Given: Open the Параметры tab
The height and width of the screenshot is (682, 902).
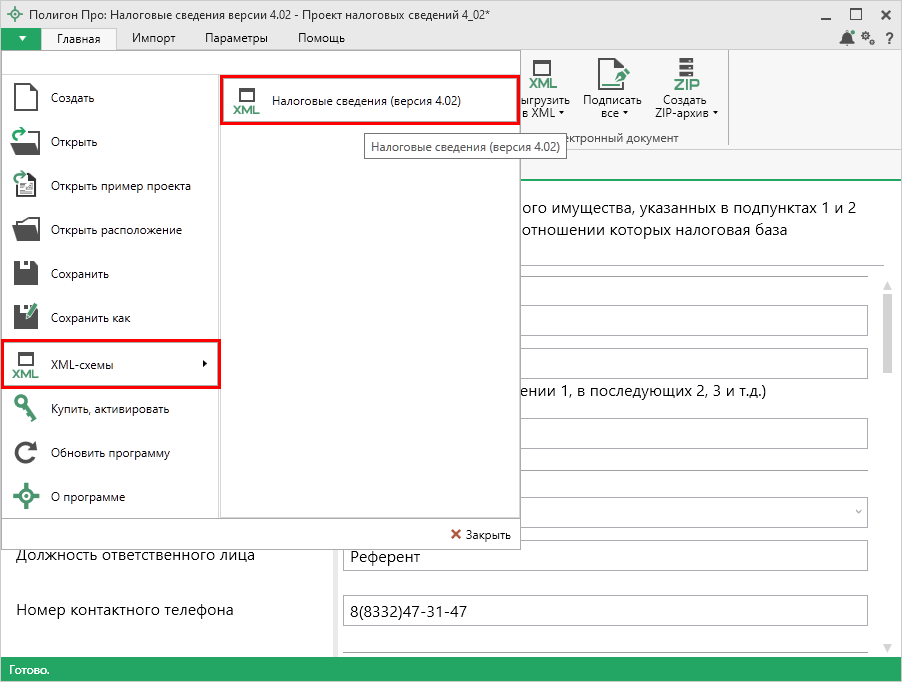Looking at the screenshot, I should pyautogui.click(x=236, y=38).
